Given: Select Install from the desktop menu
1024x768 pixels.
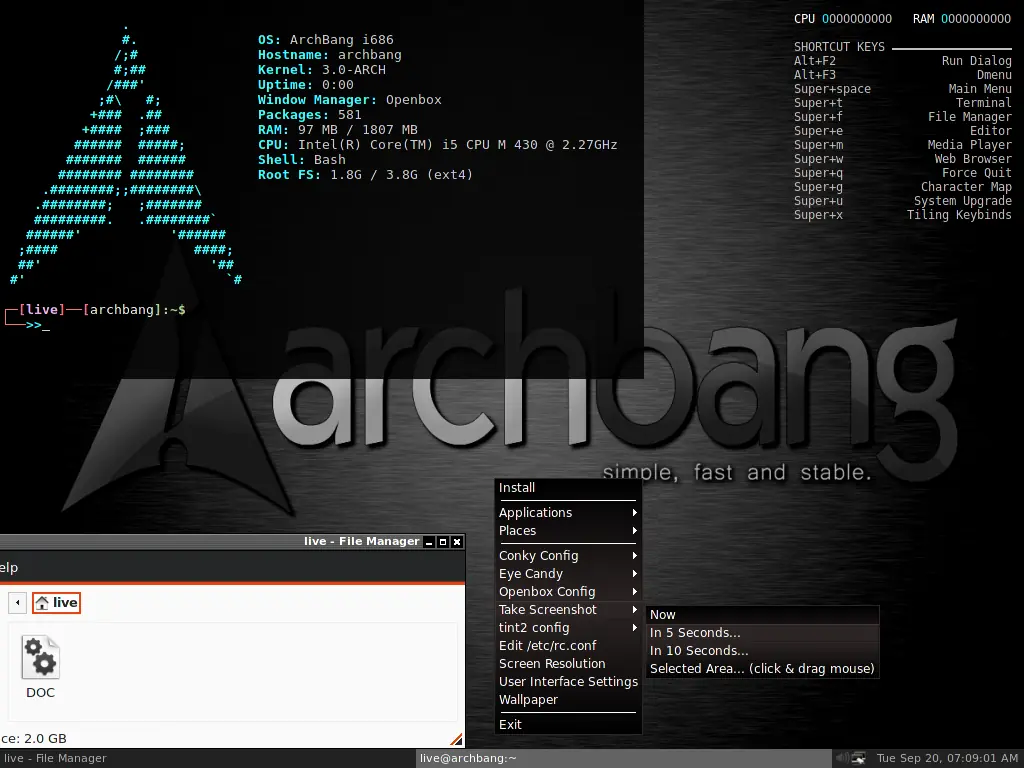Looking at the screenshot, I should click(x=568, y=488).
